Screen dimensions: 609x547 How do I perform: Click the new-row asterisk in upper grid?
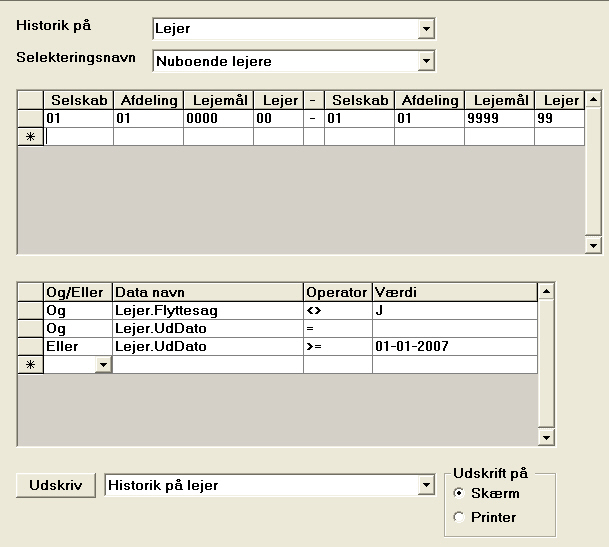pos(30,137)
